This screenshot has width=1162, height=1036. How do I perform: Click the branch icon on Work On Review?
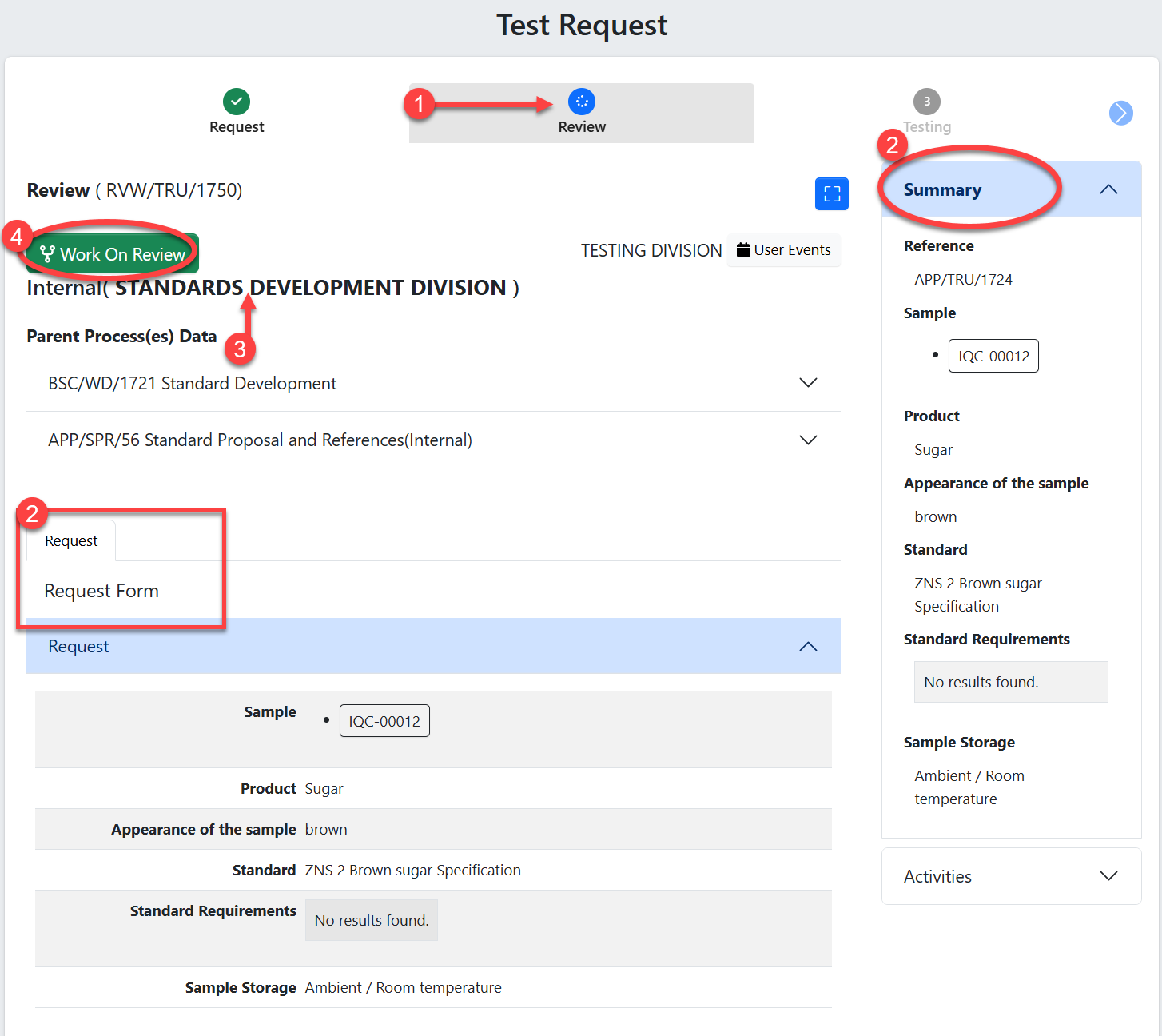pyautogui.click(x=48, y=254)
